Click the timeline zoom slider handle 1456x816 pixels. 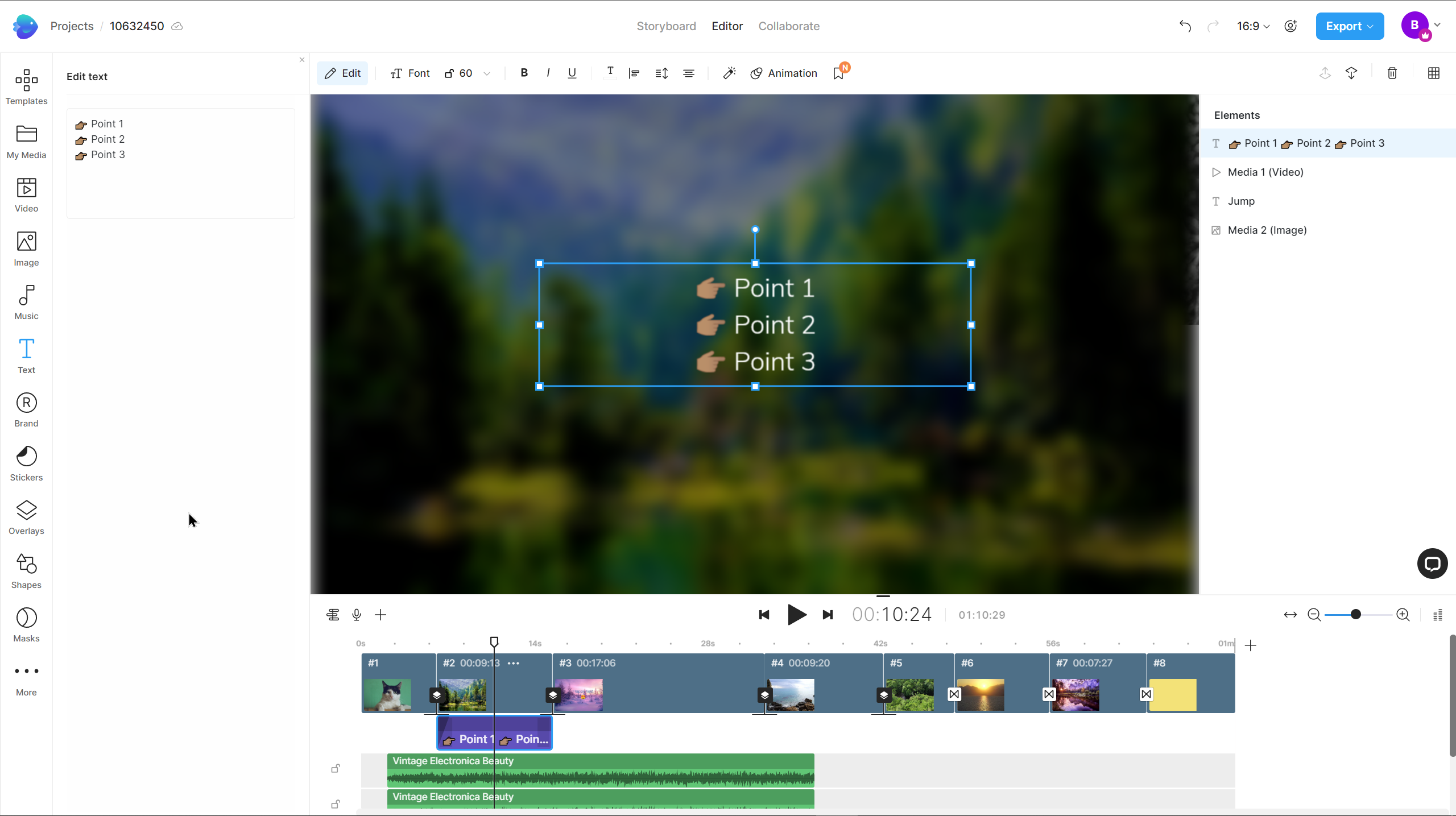click(1355, 614)
